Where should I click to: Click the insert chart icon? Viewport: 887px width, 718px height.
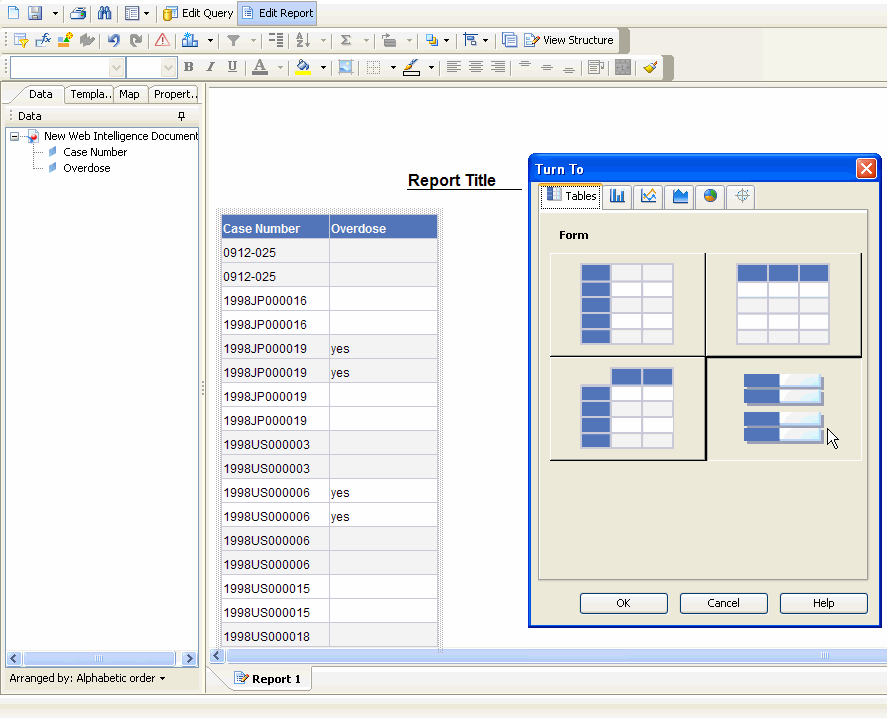[x=190, y=40]
